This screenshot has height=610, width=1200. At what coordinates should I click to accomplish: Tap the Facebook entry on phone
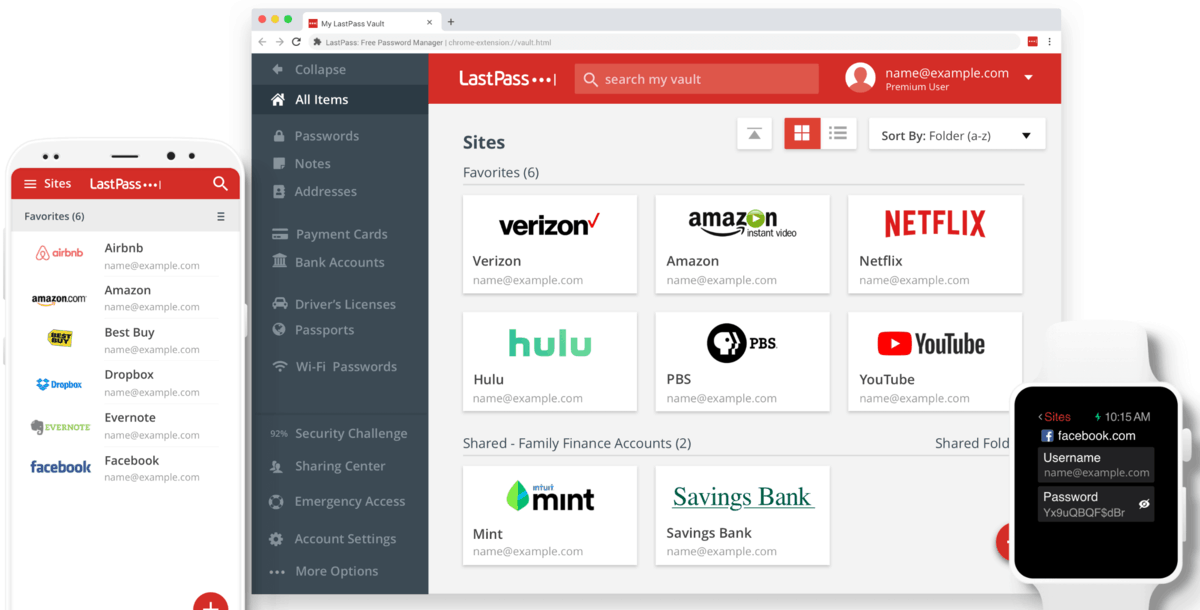[125, 468]
